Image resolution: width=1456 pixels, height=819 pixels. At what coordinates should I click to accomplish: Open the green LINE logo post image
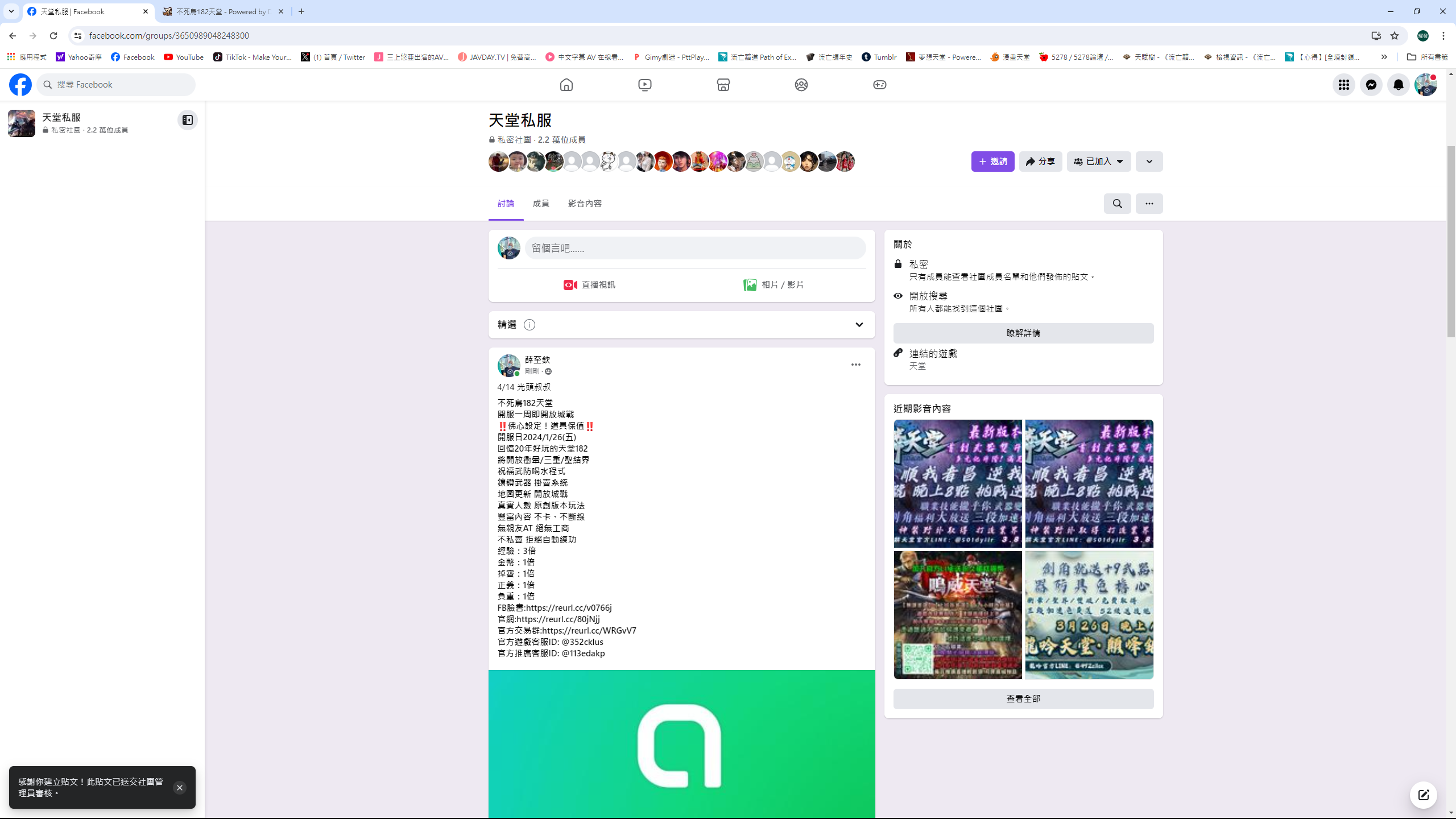(681, 744)
